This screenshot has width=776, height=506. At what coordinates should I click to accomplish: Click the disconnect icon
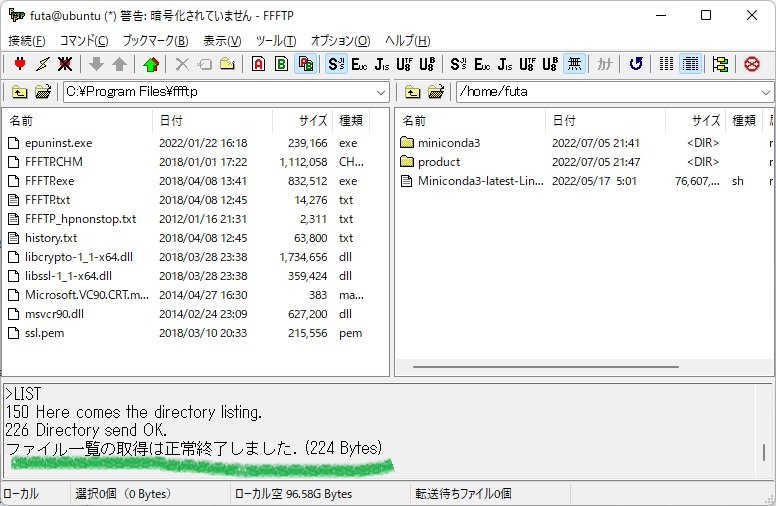pos(65,64)
